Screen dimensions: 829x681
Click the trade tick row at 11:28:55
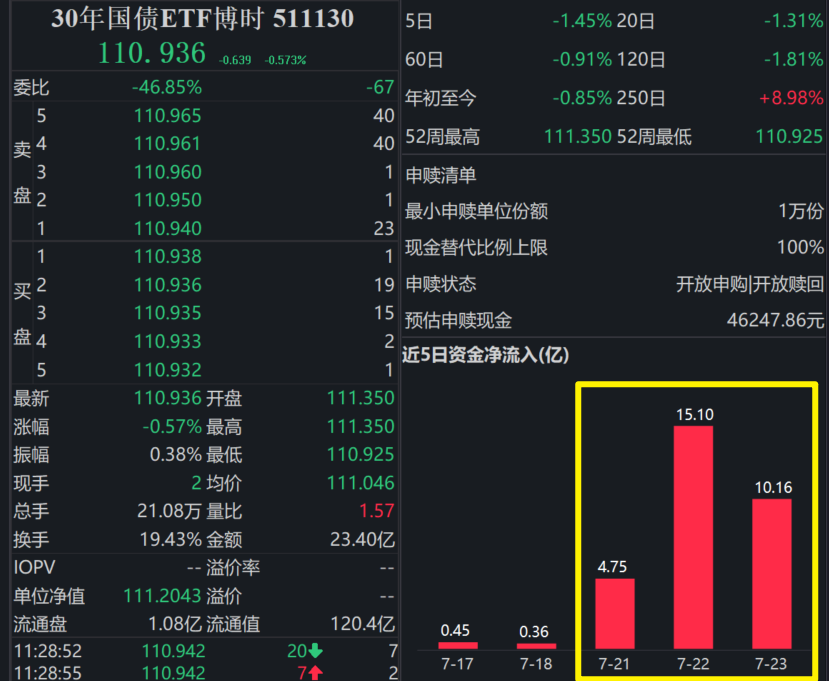(x=205, y=673)
